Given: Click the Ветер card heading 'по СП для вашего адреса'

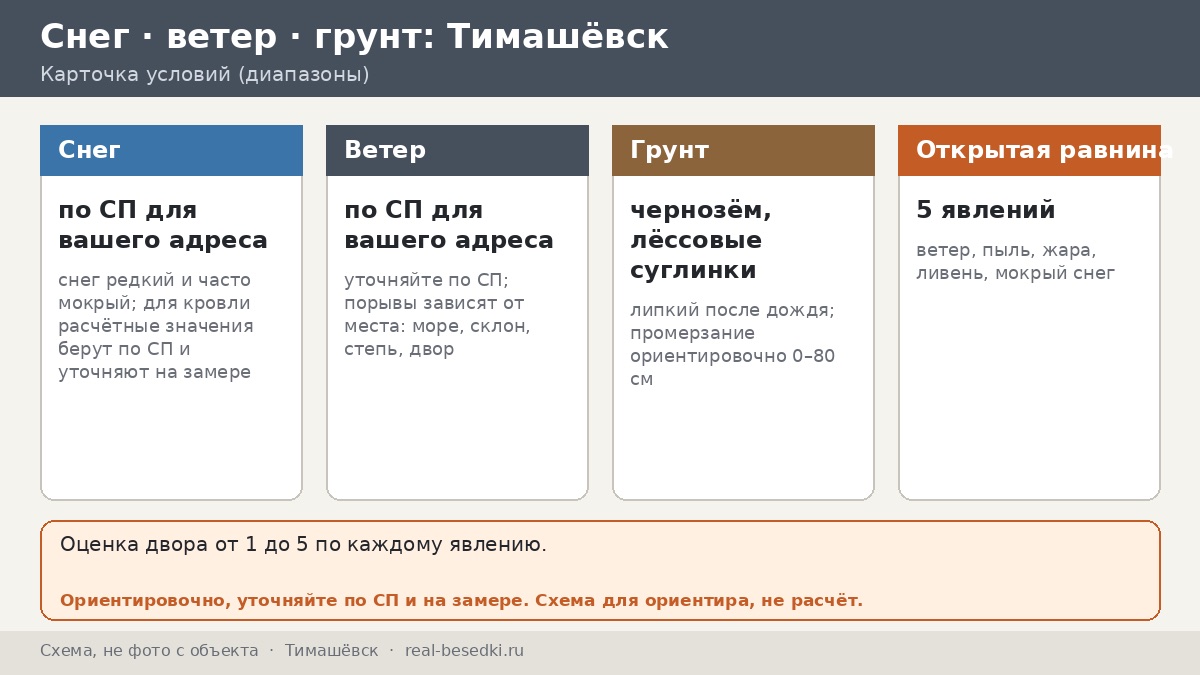Looking at the screenshot, I should point(449,225).
